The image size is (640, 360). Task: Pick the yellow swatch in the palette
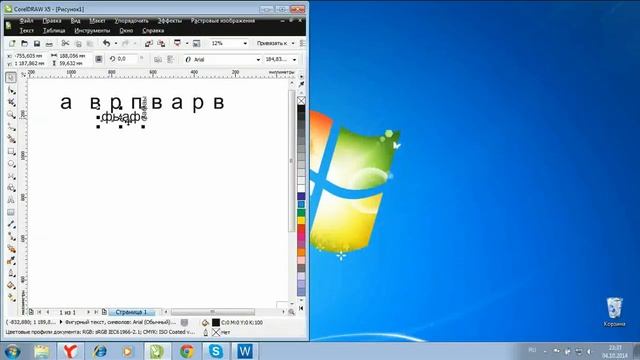301,220
